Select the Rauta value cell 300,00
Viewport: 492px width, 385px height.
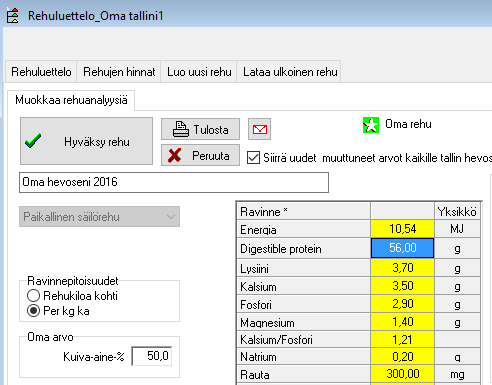[x=402, y=374]
